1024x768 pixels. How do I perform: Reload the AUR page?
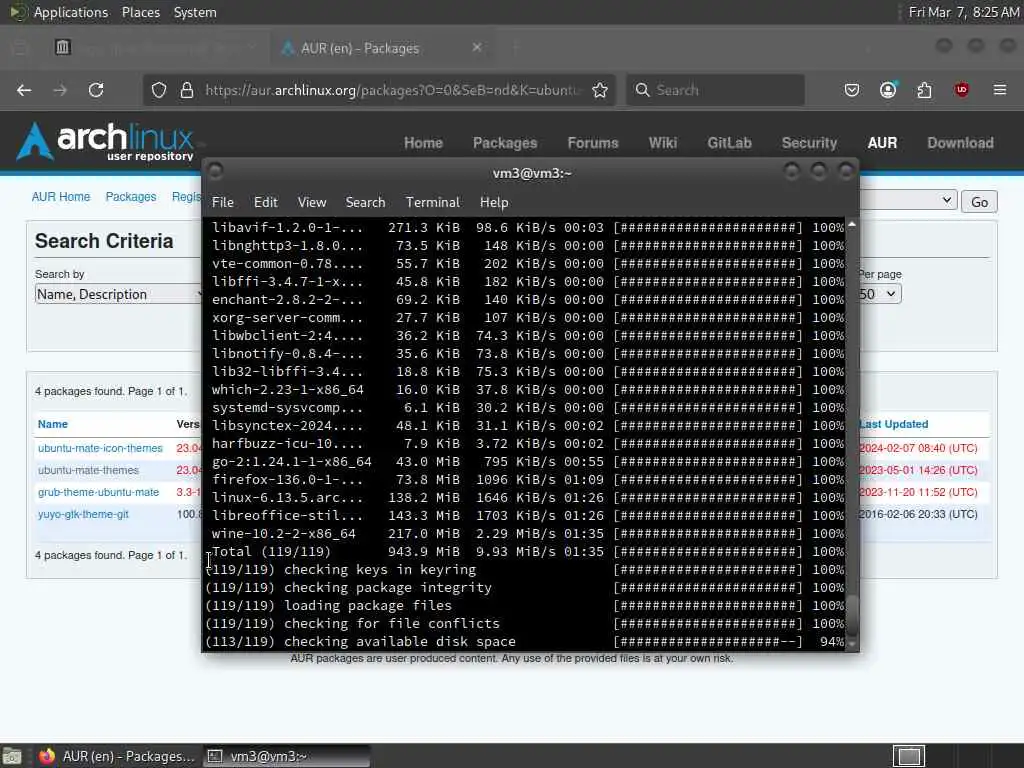pyautogui.click(x=96, y=90)
